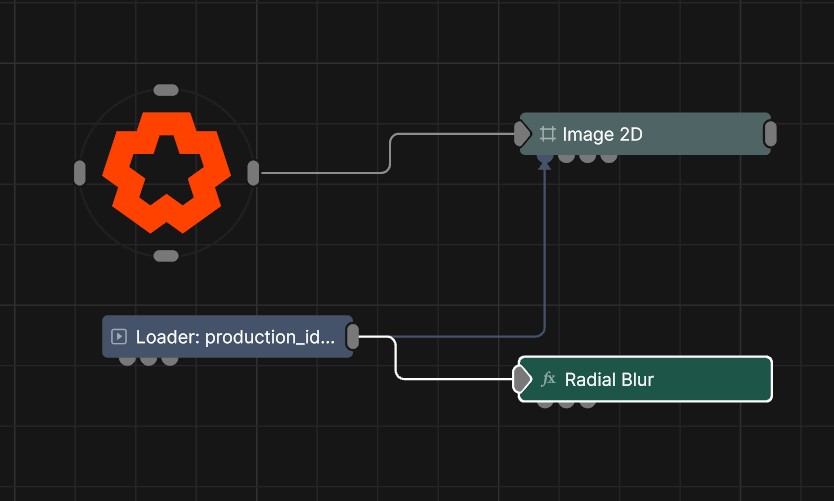Click the Loader node right output port
The height and width of the screenshot is (501, 834).
point(353,337)
